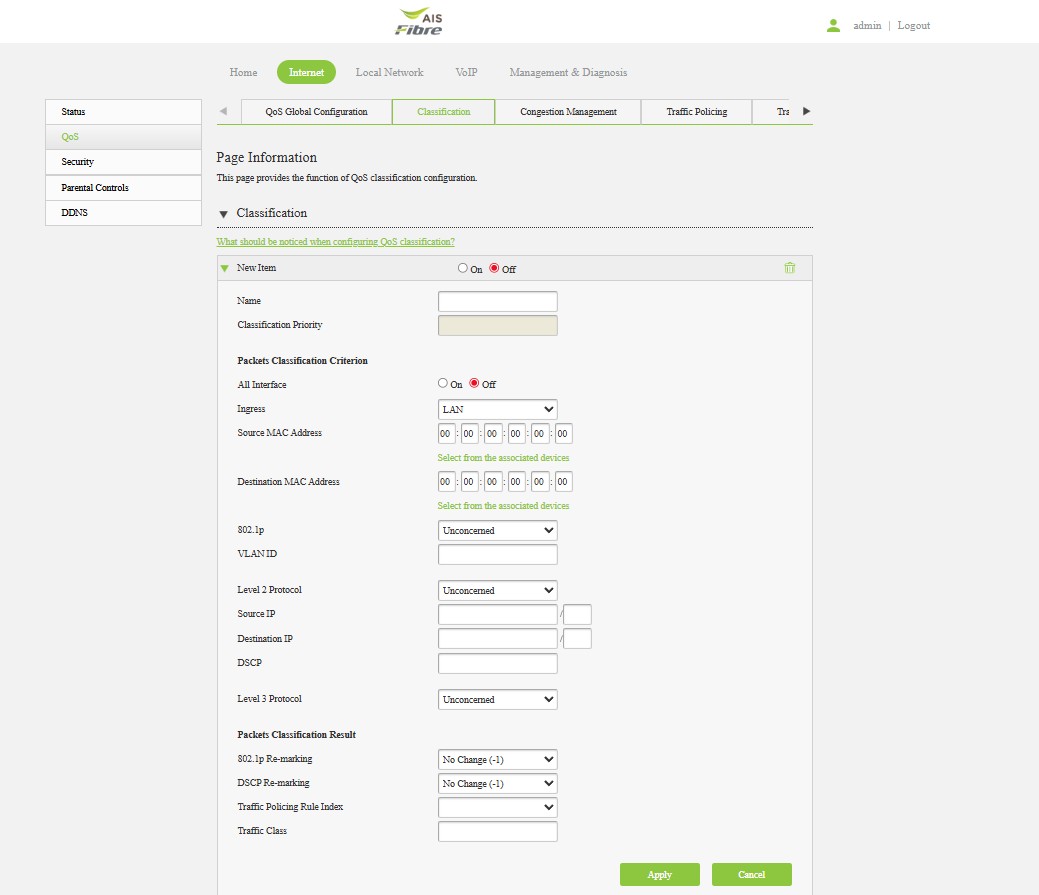
Task: Click the Cancel button
Action: pos(751,874)
